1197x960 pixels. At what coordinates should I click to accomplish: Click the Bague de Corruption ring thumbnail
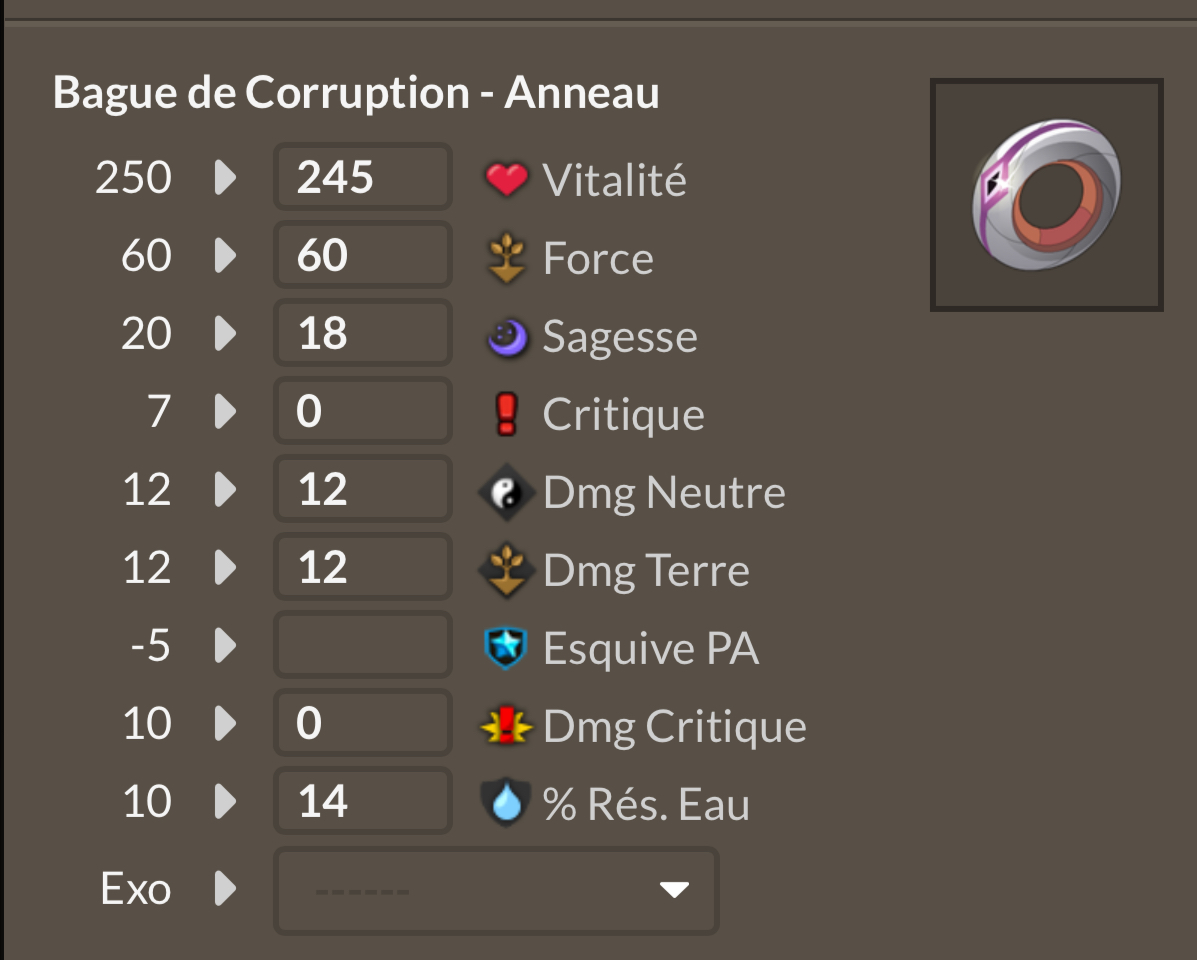1047,195
